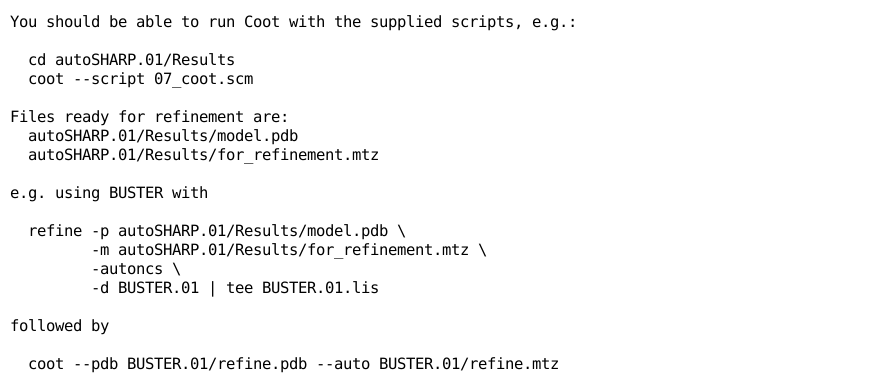Click the 'followed by' text line
This screenshot has height=390, width=876.
click(x=60, y=326)
